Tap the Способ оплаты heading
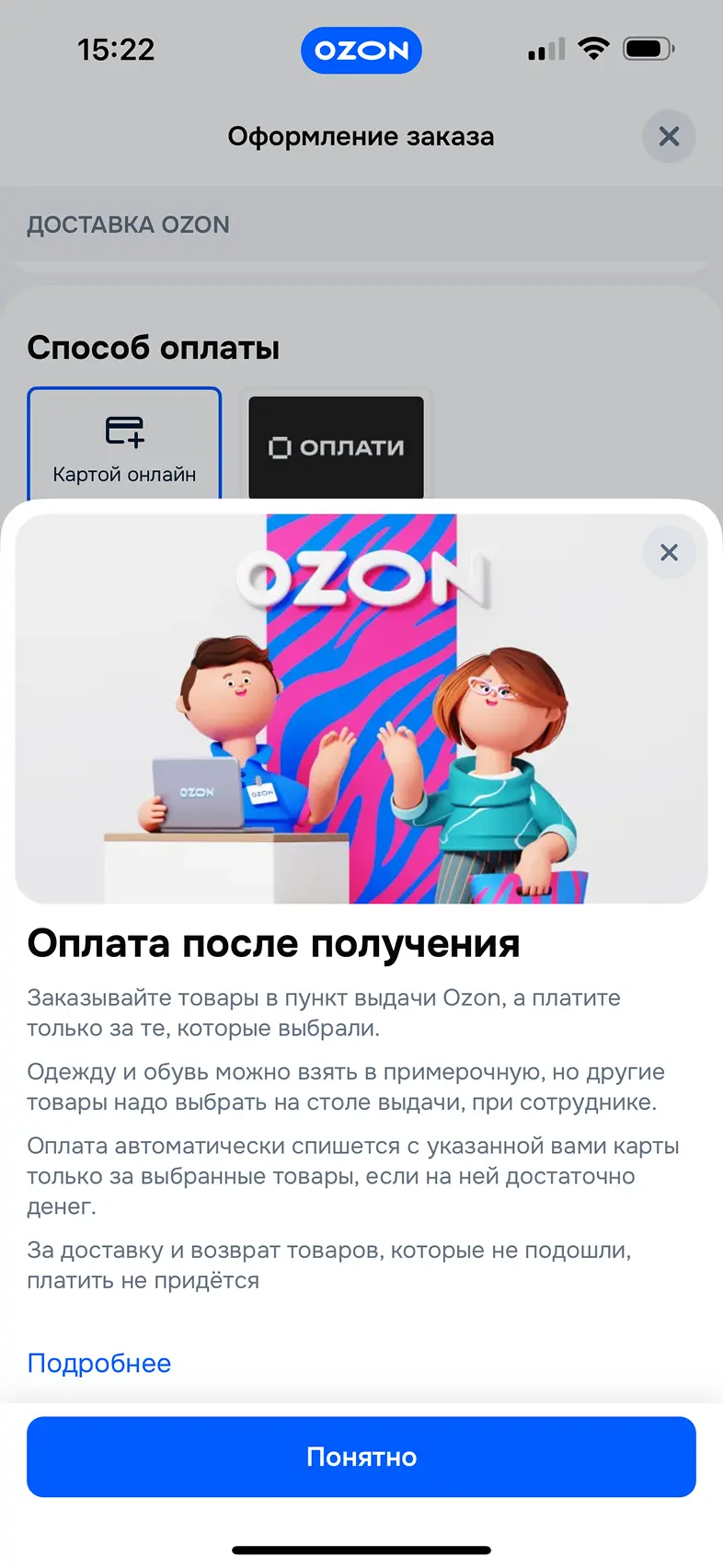This screenshot has height=1568, width=723. [x=154, y=348]
